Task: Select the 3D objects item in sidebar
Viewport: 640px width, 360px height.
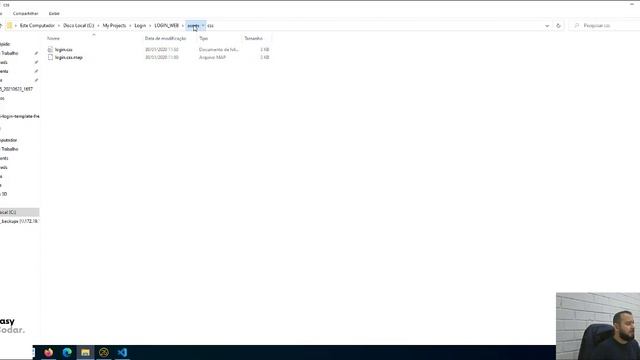Action: point(4,194)
